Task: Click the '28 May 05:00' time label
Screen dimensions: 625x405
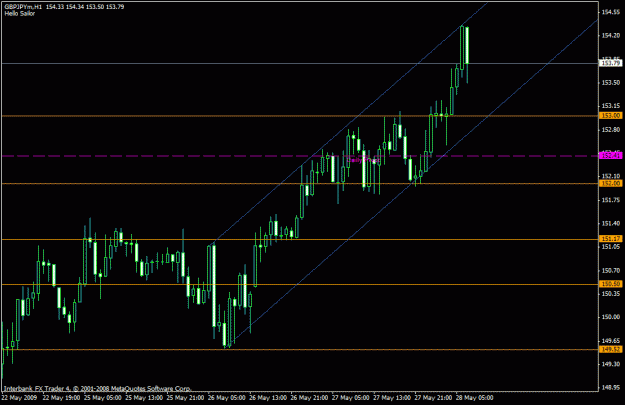Action: pos(474,398)
